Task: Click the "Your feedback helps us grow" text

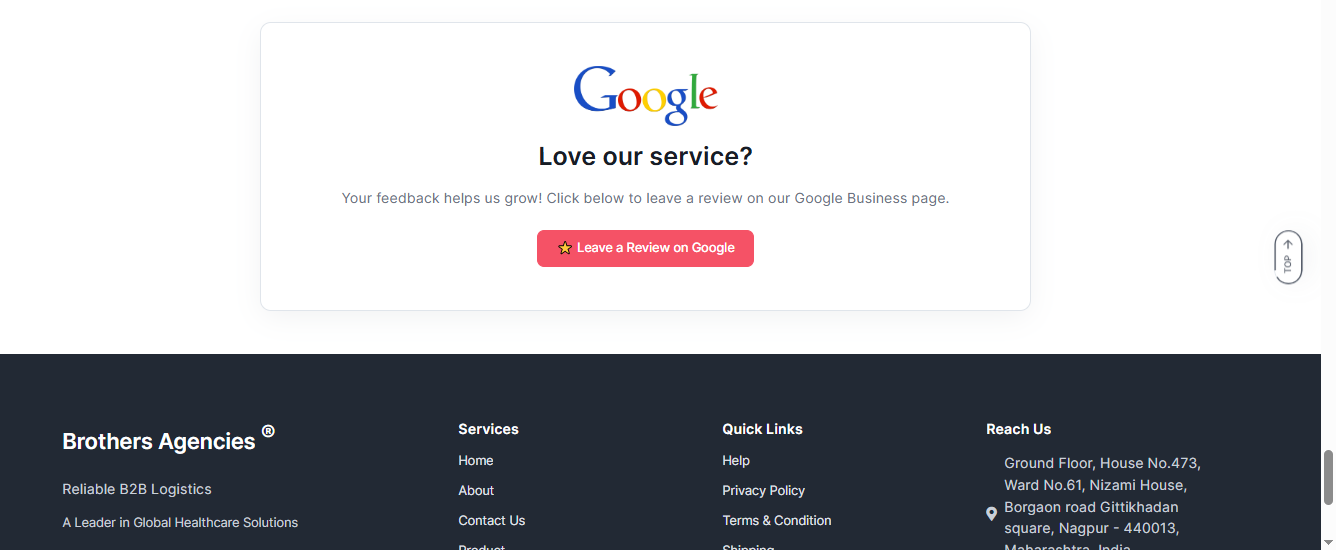Action: tap(645, 198)
